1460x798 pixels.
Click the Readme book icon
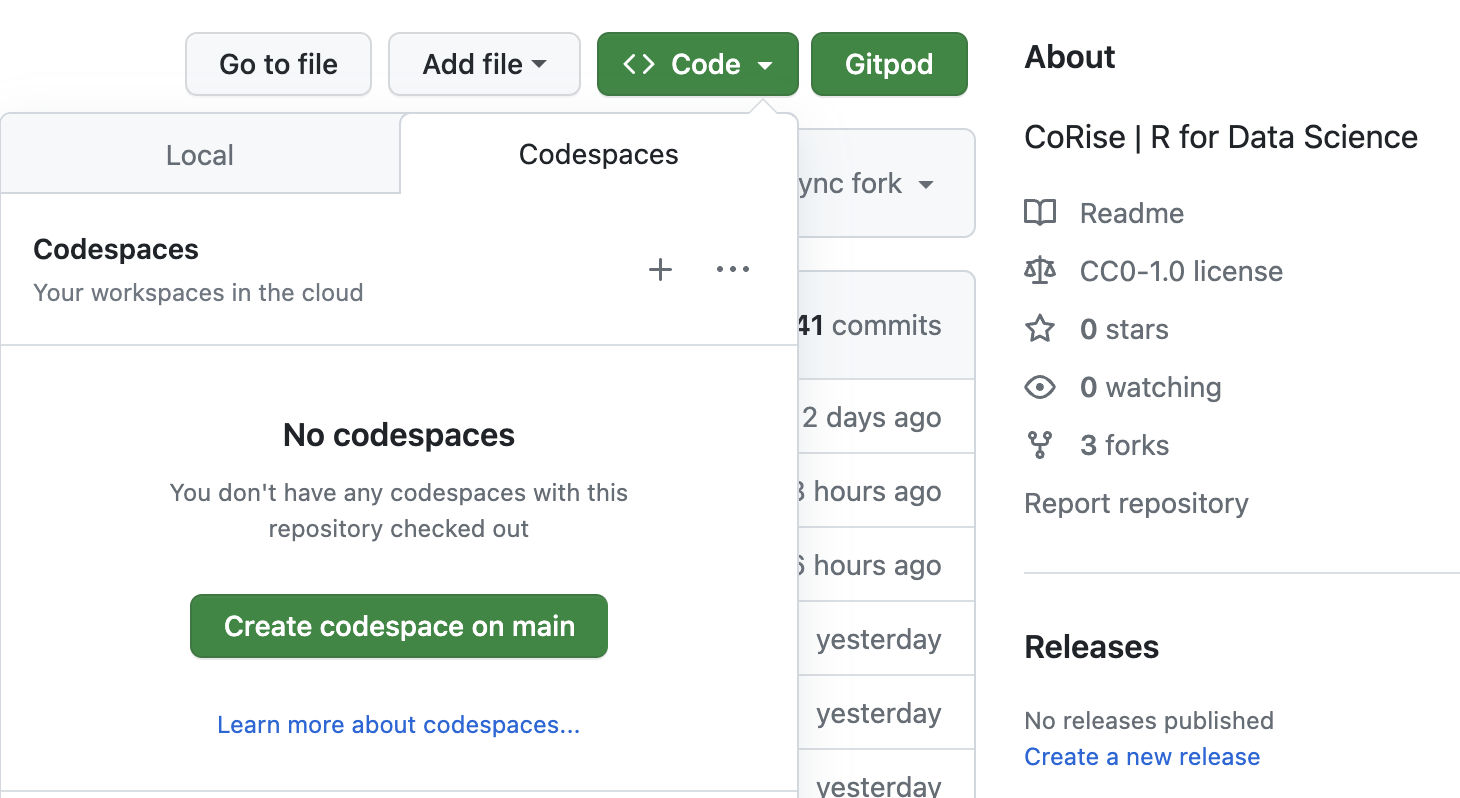(1040, 213)
